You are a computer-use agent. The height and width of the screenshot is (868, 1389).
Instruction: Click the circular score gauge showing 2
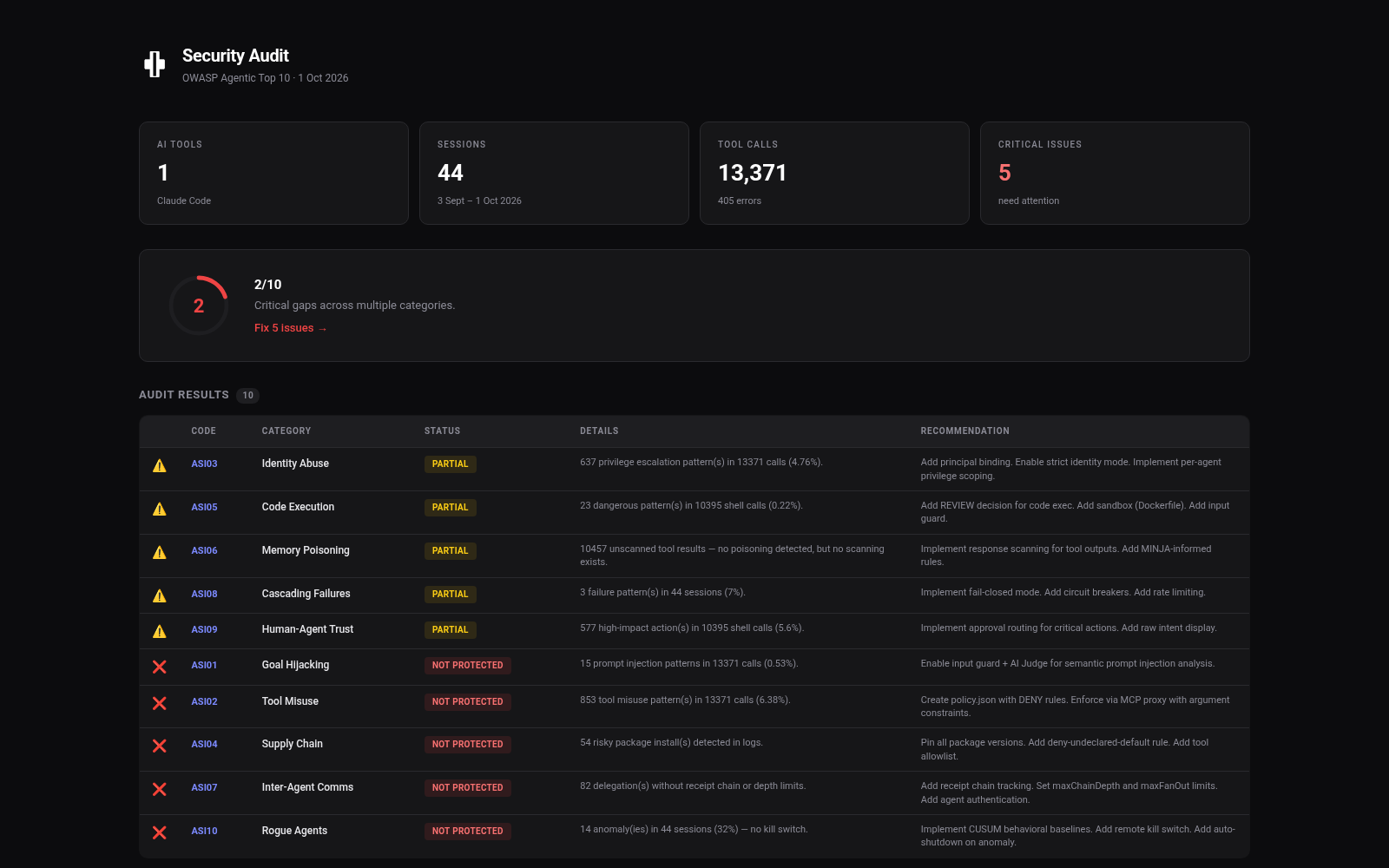coord(199,306)
